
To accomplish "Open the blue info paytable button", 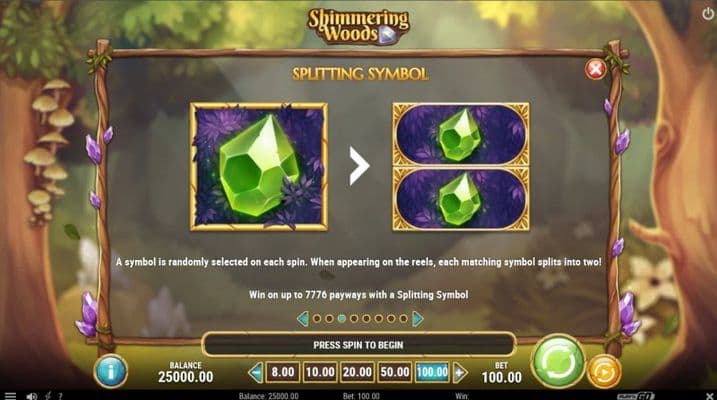I will pos(111,371).
